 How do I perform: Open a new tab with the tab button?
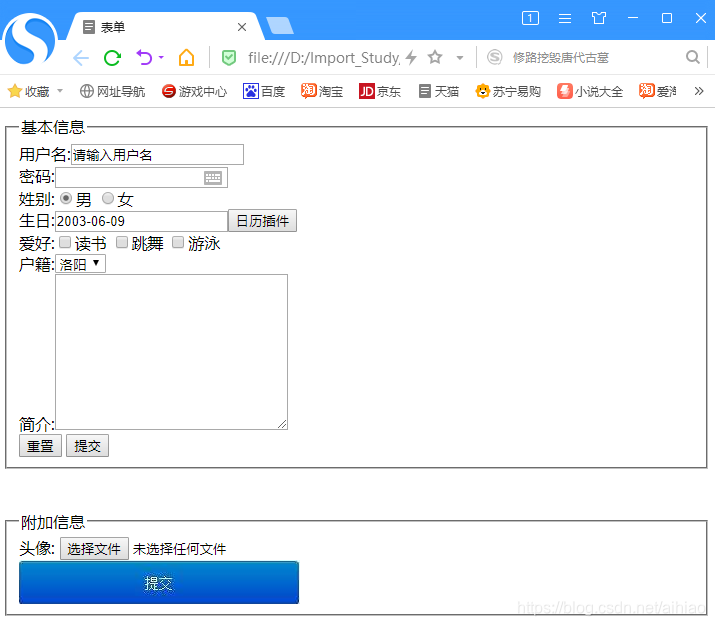(280, 26)
